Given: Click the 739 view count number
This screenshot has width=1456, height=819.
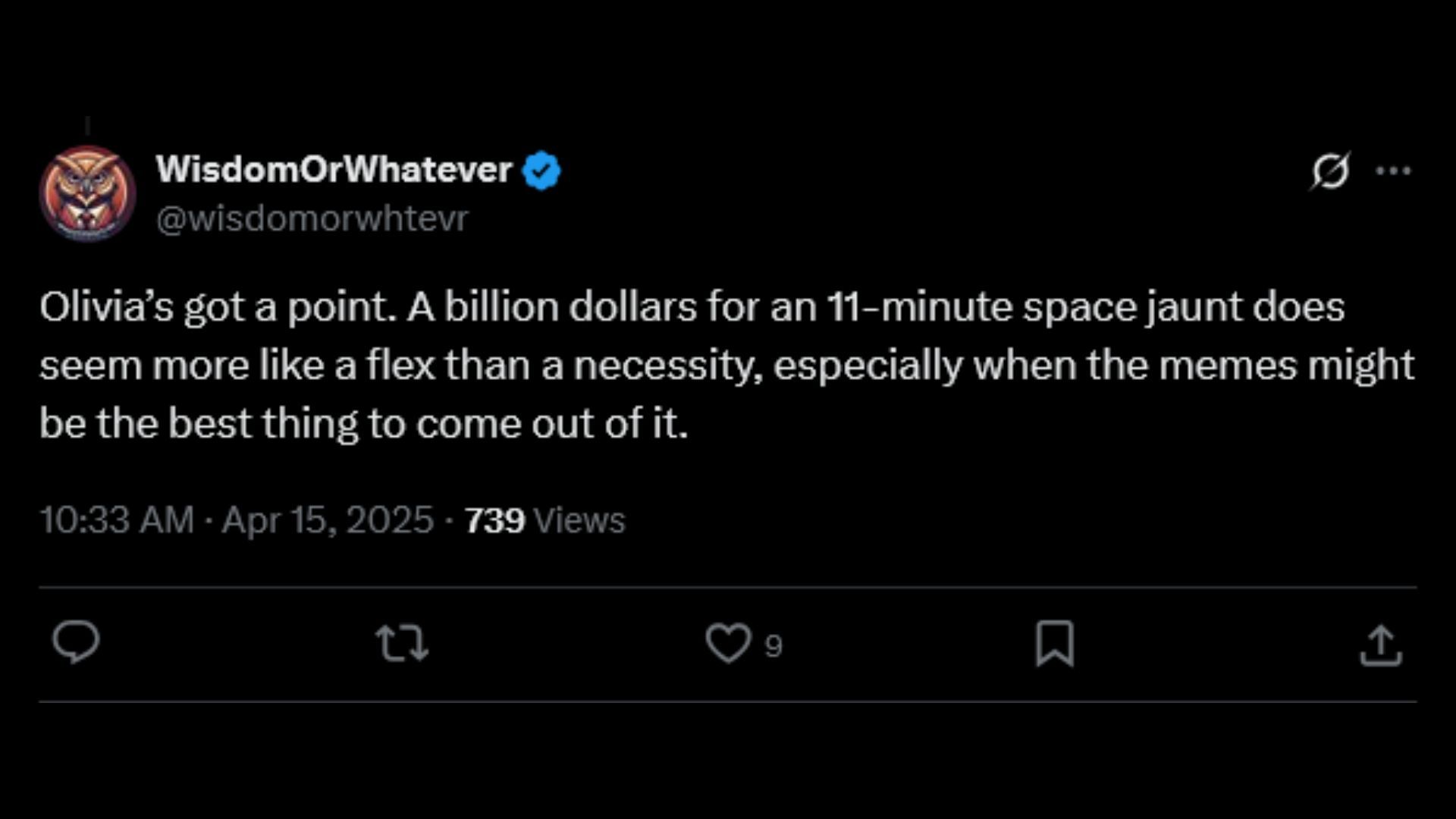Looking at the screenshot, I should point(494,520).
